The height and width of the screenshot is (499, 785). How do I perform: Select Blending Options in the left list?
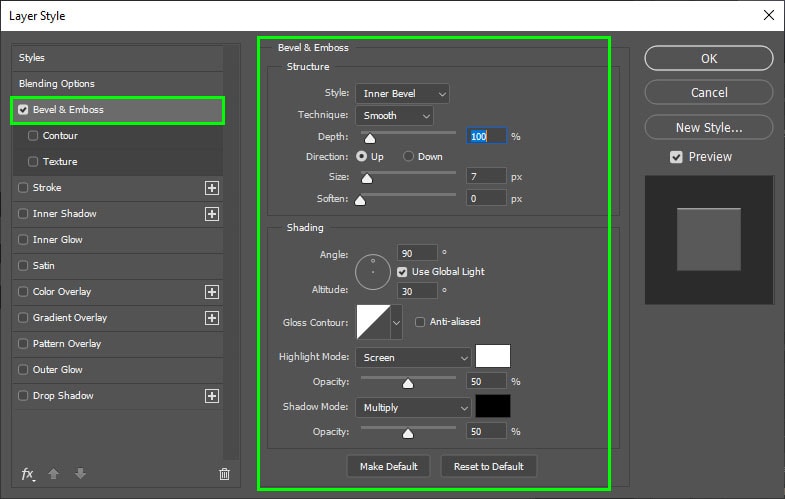pyautogui.click(x=57, y=84)
